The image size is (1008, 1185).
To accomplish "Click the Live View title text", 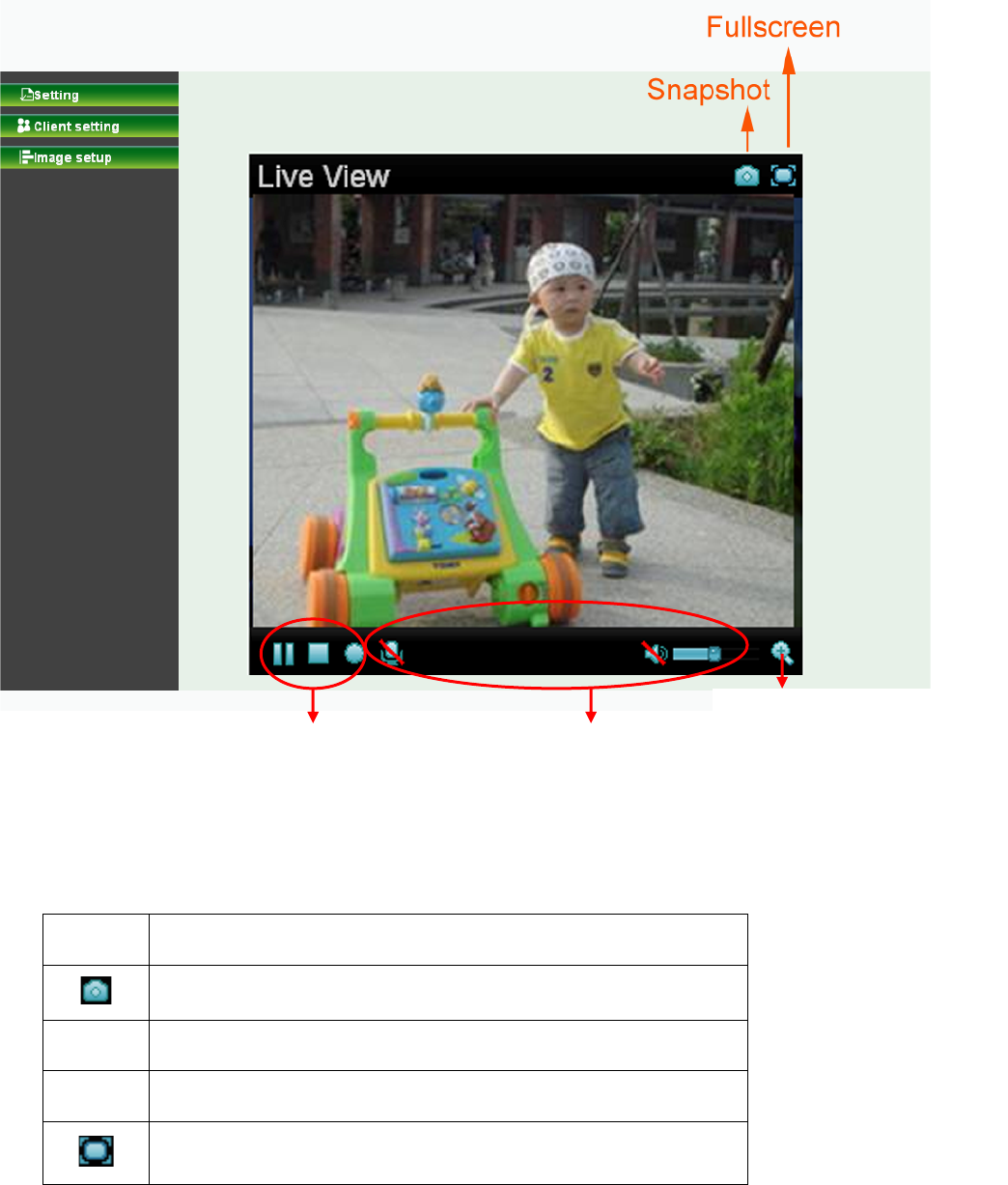I will (322, 177).
